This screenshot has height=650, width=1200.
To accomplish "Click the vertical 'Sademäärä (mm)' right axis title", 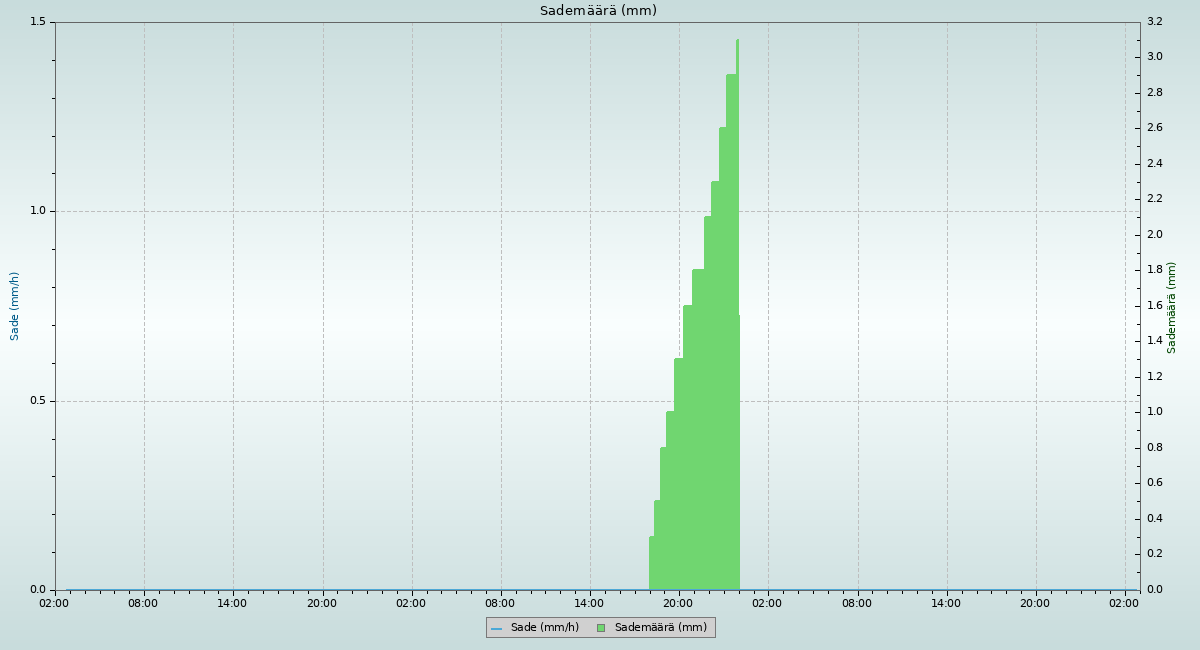I will coord(1172,307).
